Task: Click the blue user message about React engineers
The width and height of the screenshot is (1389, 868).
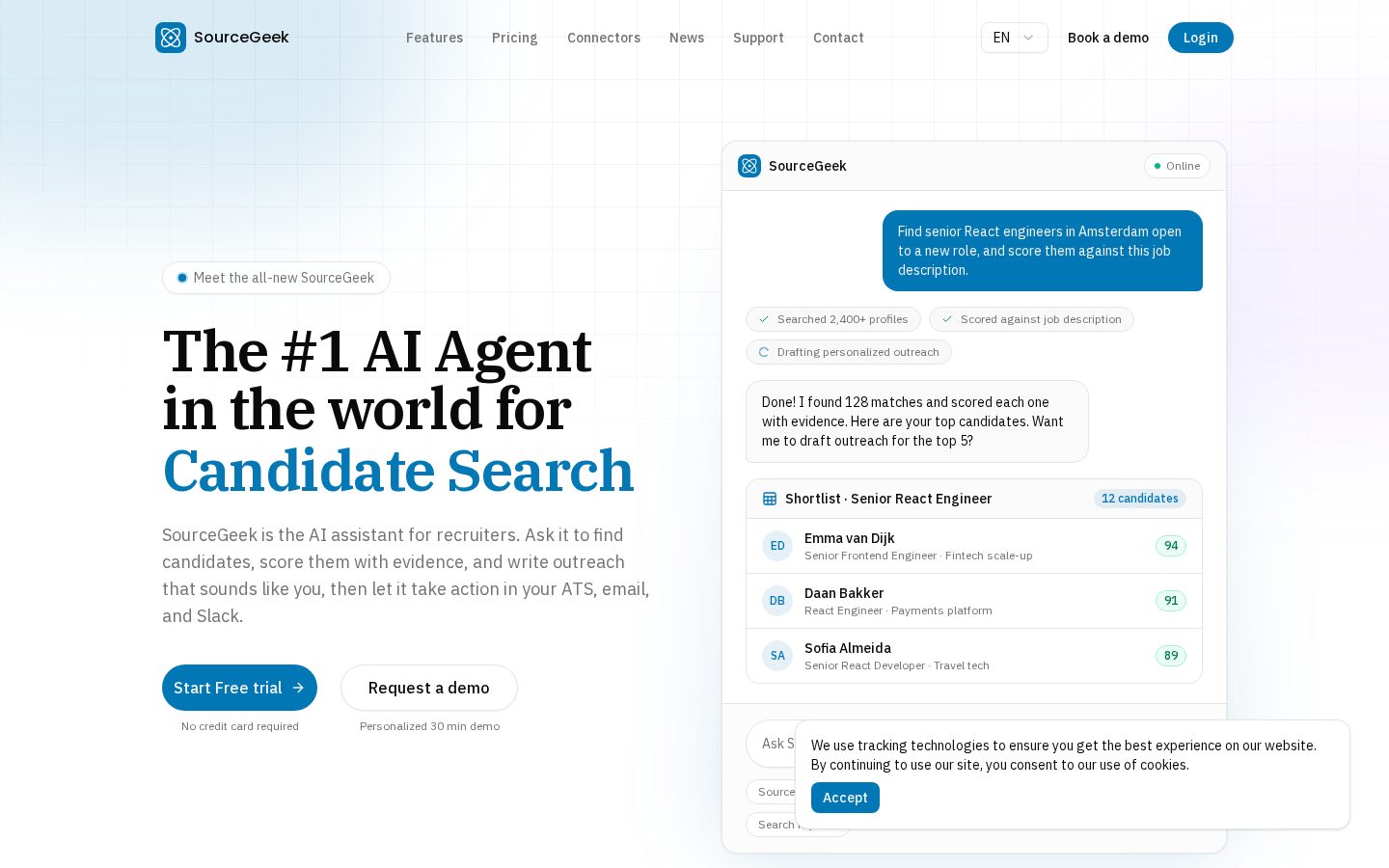Action: pos(1043,251)
